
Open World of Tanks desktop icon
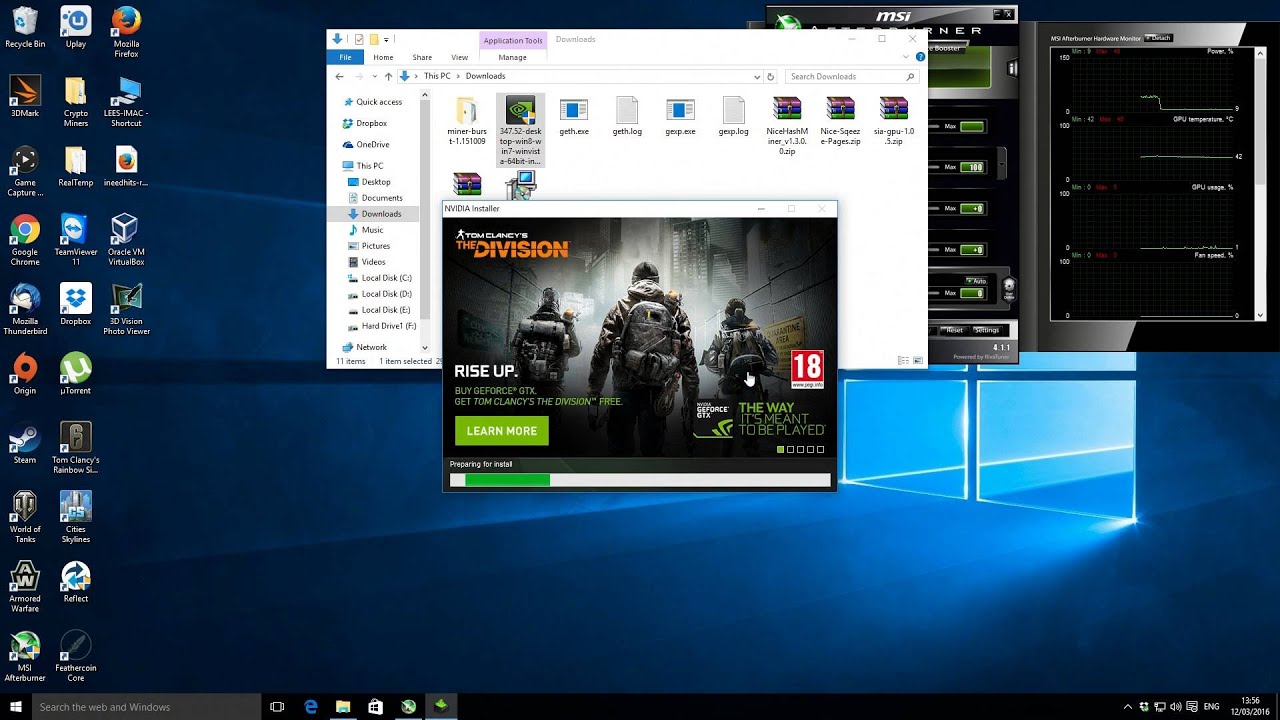[25, 516]
